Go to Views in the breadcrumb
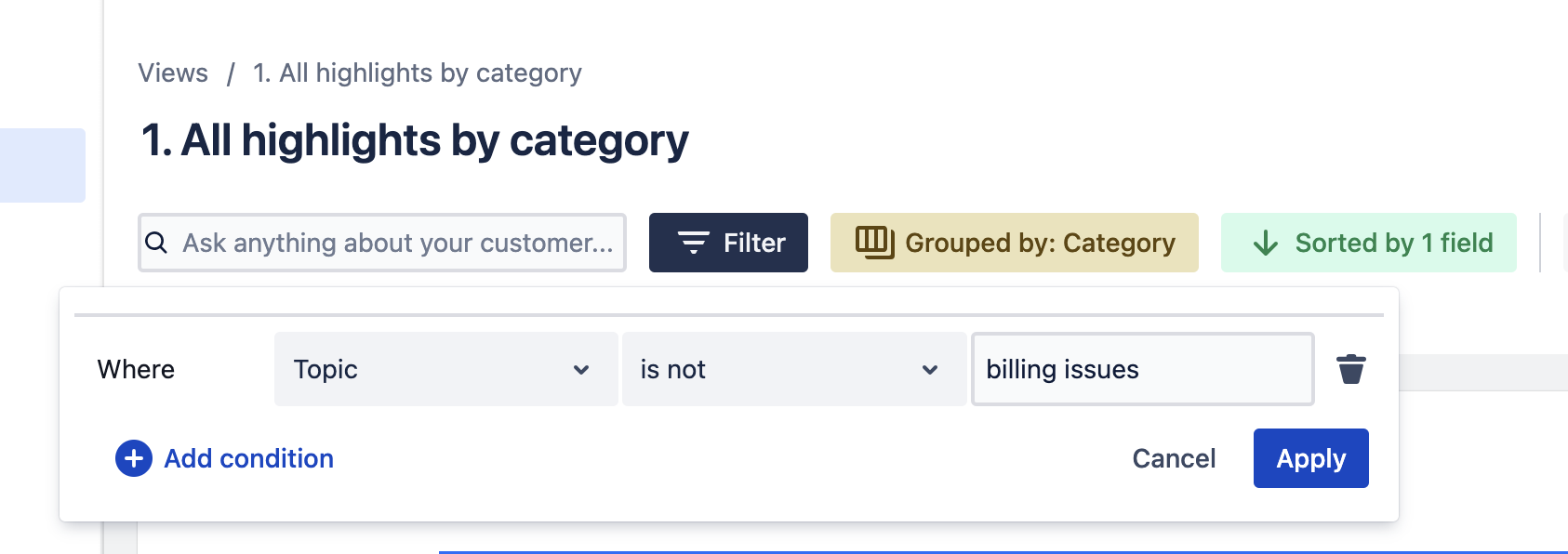 tap(173, 73)
